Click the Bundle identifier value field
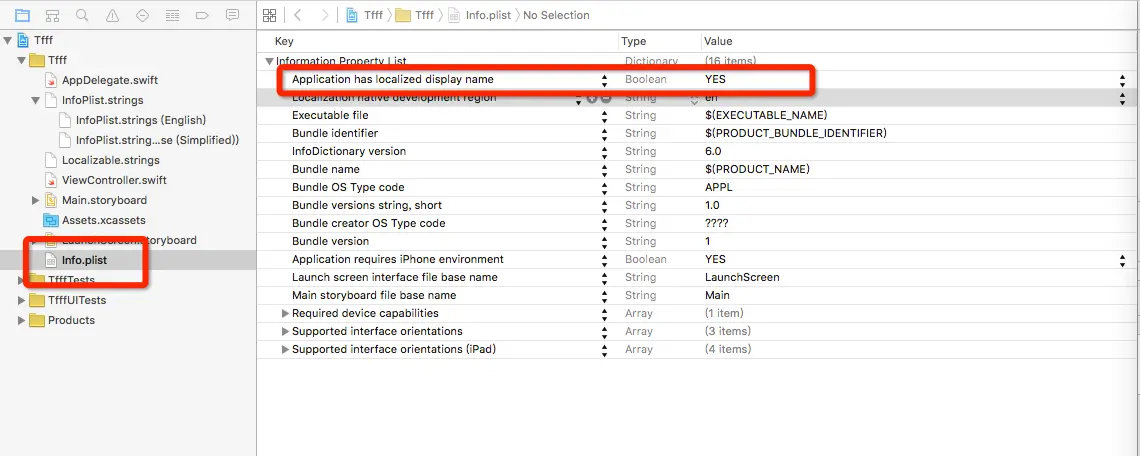1140x456 pixels. (x=781, y=133)
